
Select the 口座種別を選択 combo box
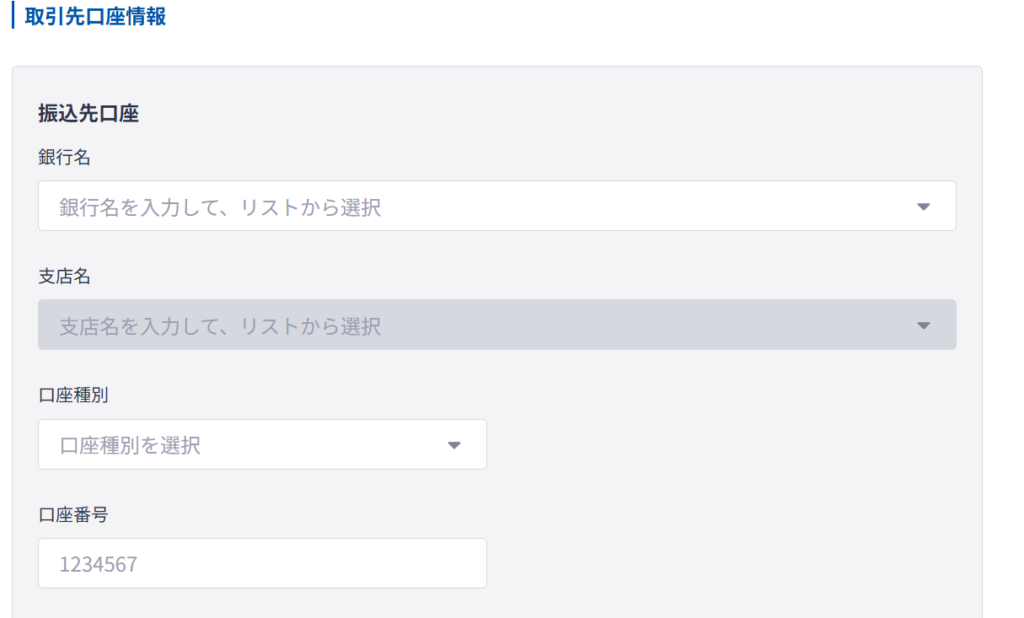263,444
